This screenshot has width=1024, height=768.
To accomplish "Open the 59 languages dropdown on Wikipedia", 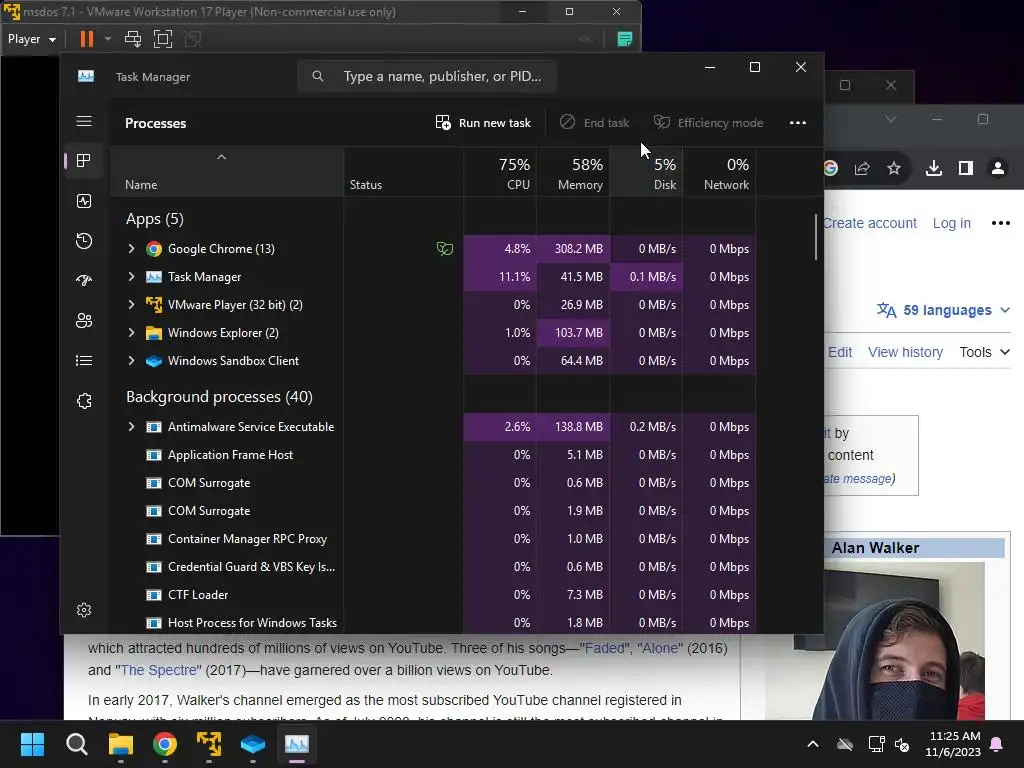I will [943, 310].
